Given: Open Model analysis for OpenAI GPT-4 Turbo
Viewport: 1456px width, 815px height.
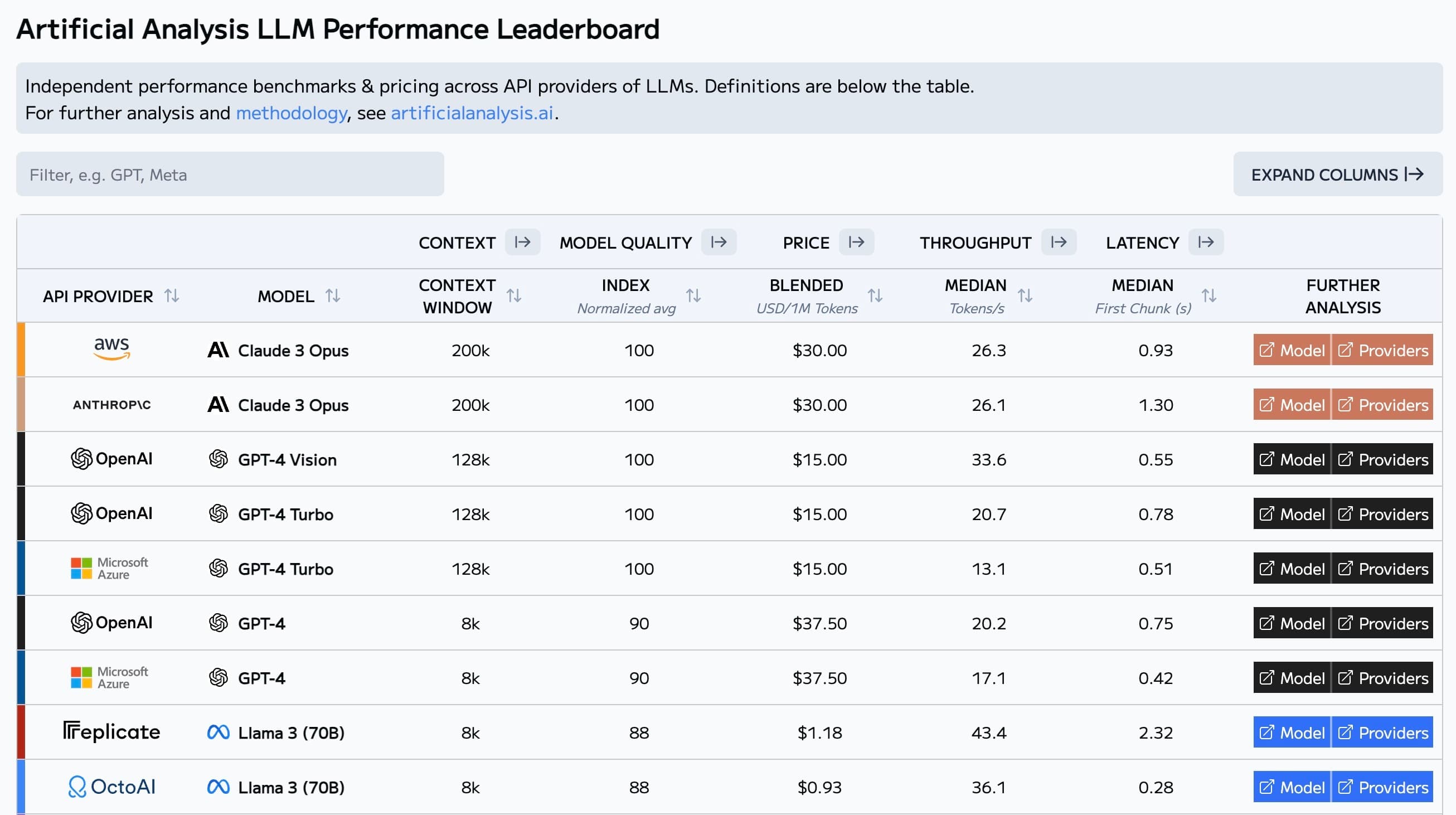Looking at the screenshot, I should pos(1292,514).
